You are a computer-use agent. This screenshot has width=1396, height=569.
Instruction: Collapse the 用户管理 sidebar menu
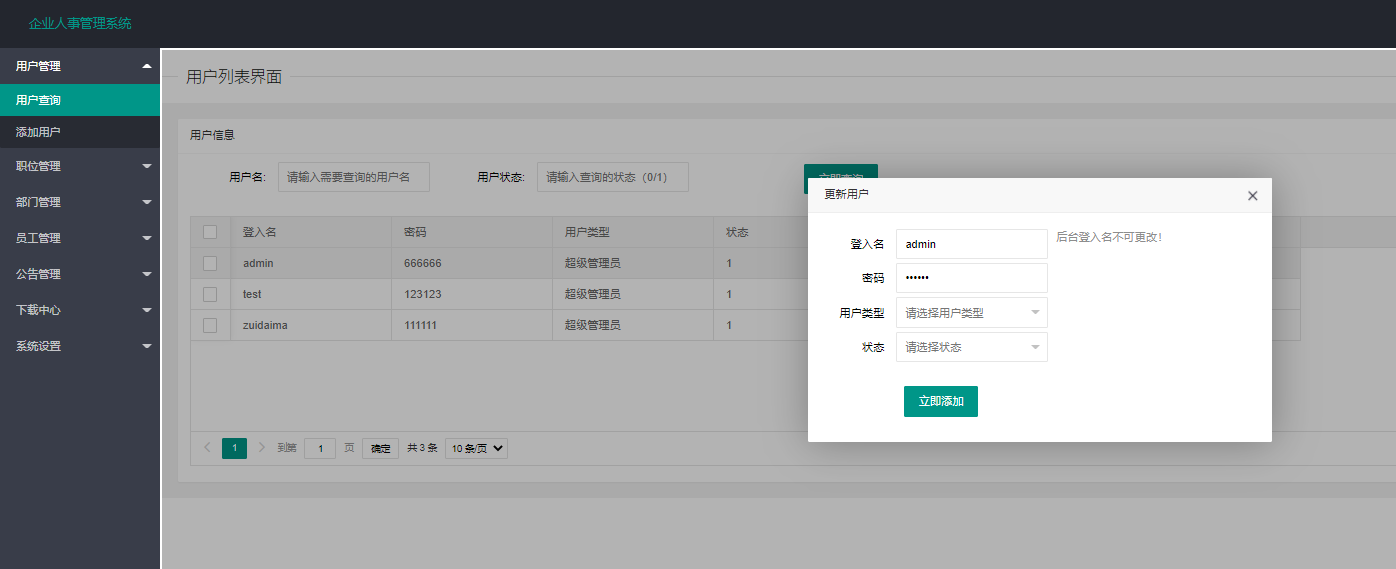coord(80,66)
